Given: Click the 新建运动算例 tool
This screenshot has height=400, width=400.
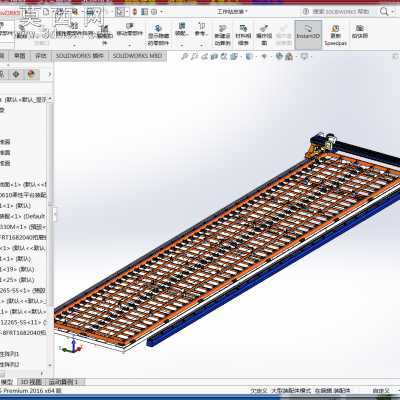Looking at the screenshot, I should point(222,35).
